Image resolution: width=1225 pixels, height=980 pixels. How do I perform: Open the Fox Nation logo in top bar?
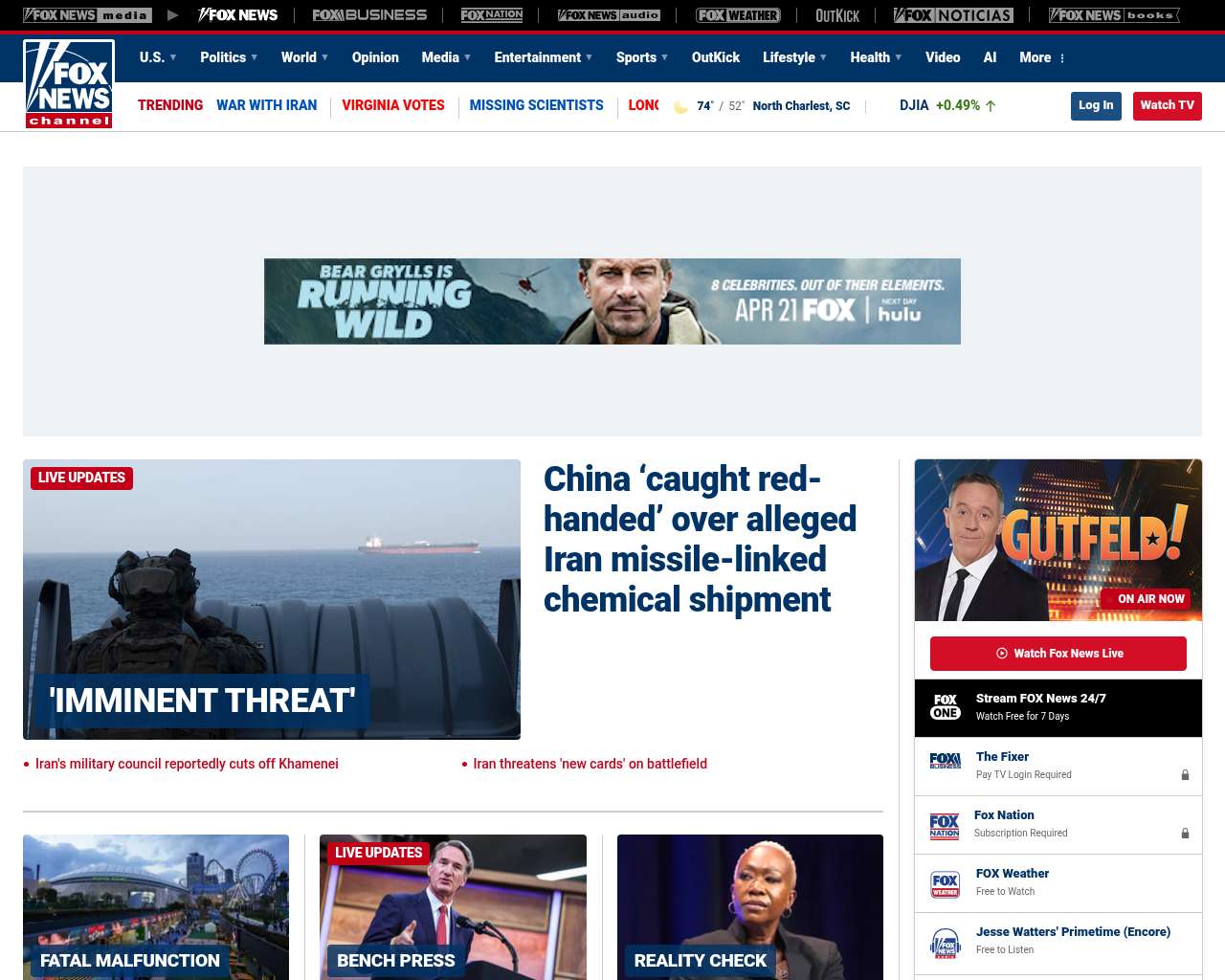492,15
